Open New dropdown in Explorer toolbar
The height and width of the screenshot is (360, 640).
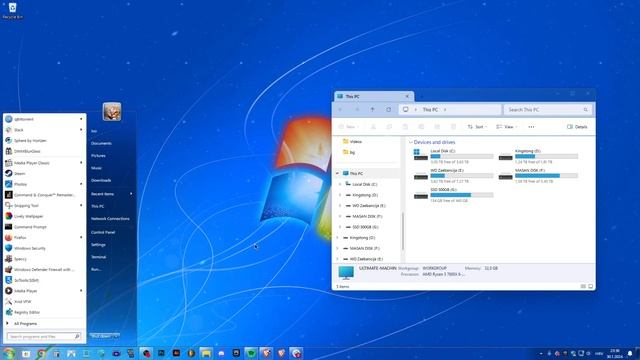coord(349,127)
